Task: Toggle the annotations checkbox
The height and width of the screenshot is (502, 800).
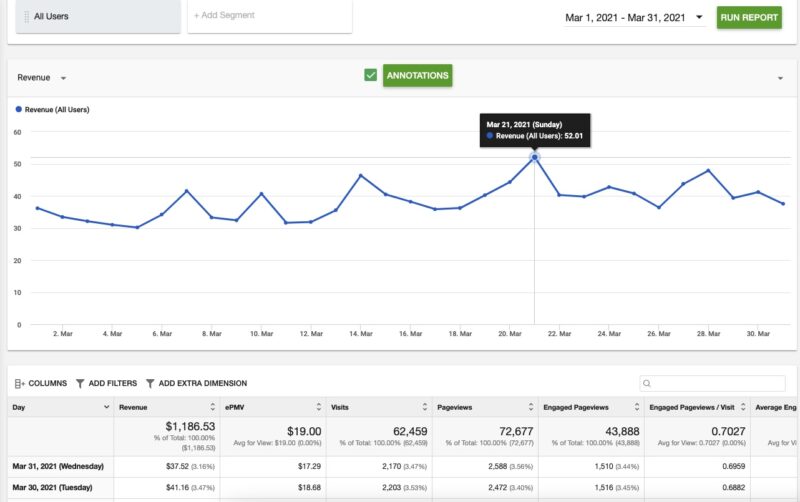Action: coord(370,75)
